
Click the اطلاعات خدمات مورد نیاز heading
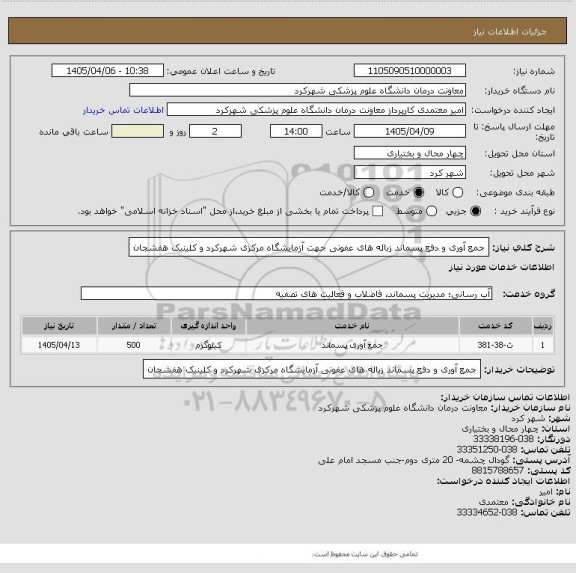501,267
